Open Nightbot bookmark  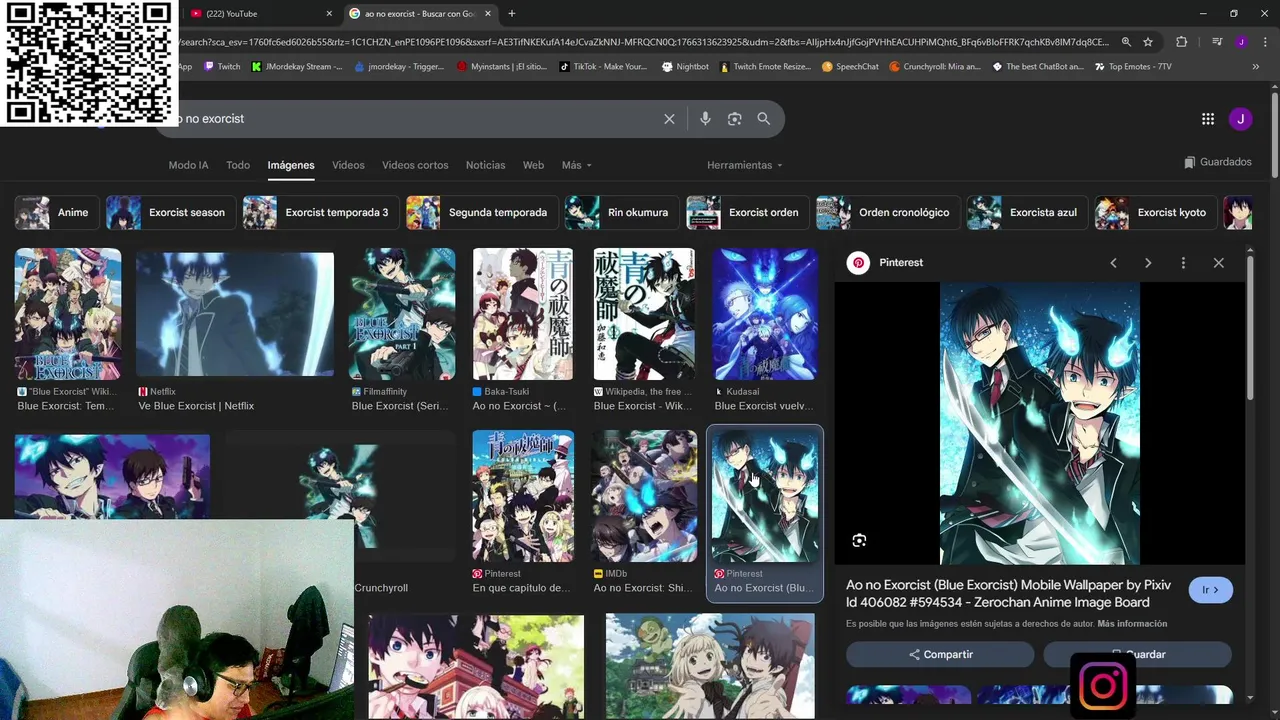685,67
